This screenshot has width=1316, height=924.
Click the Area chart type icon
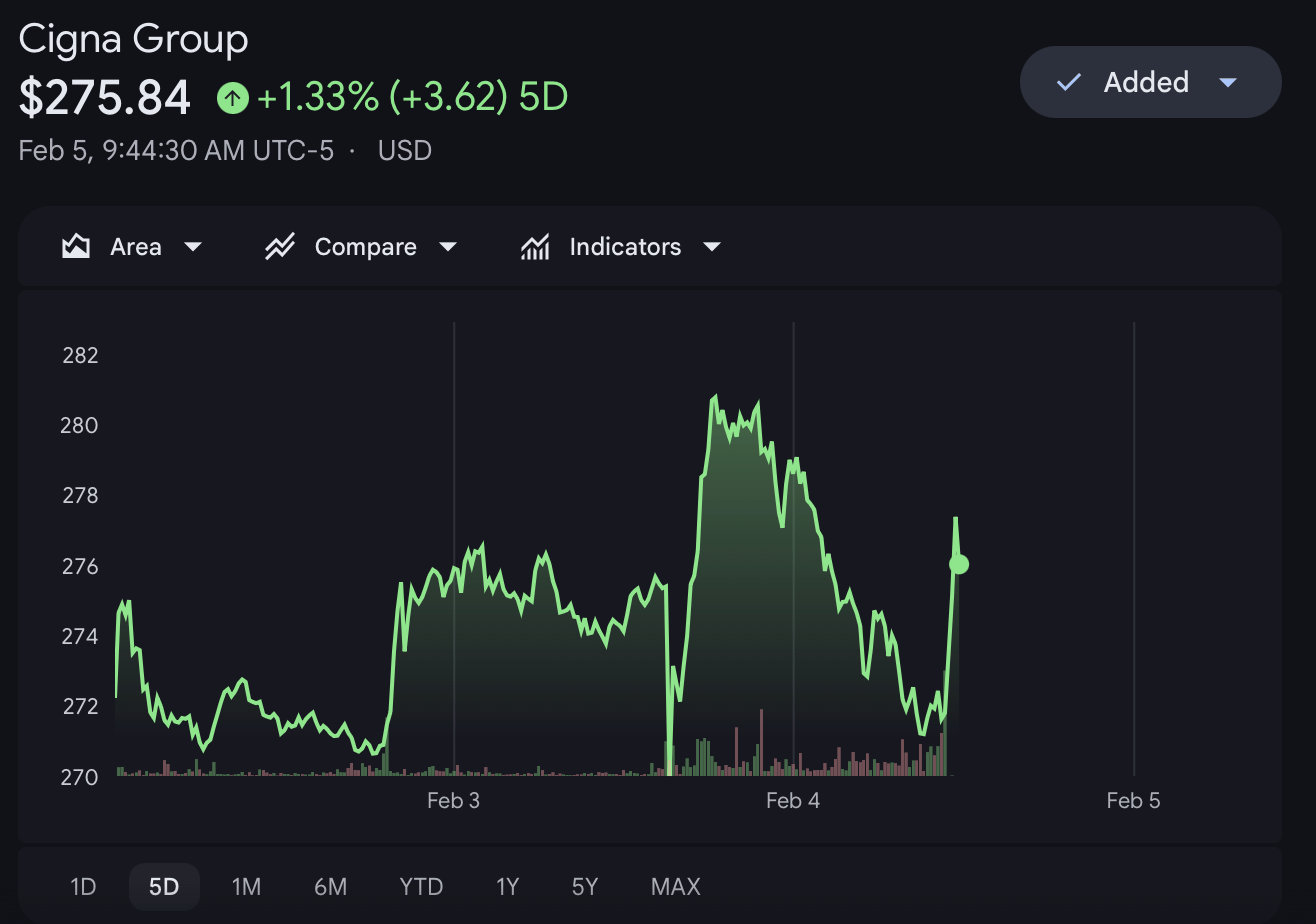pyautogui.click(x=76, y=246)
